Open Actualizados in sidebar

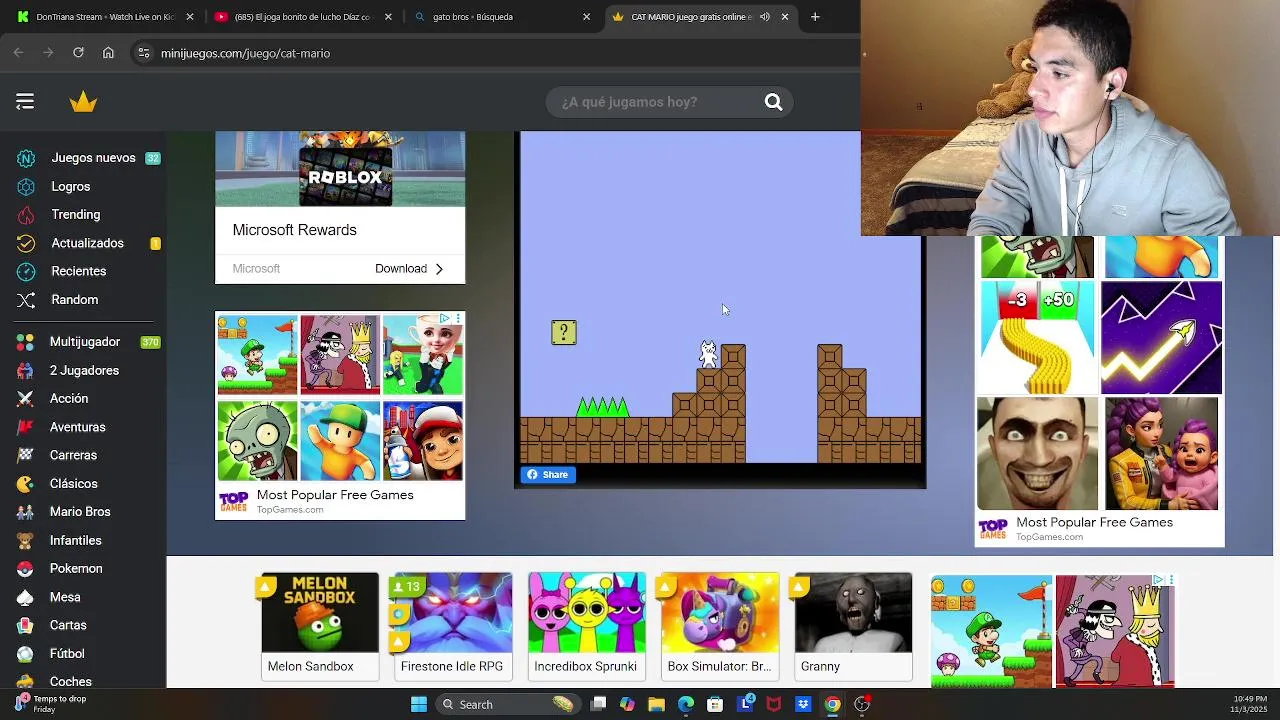[x=87, y=243]
